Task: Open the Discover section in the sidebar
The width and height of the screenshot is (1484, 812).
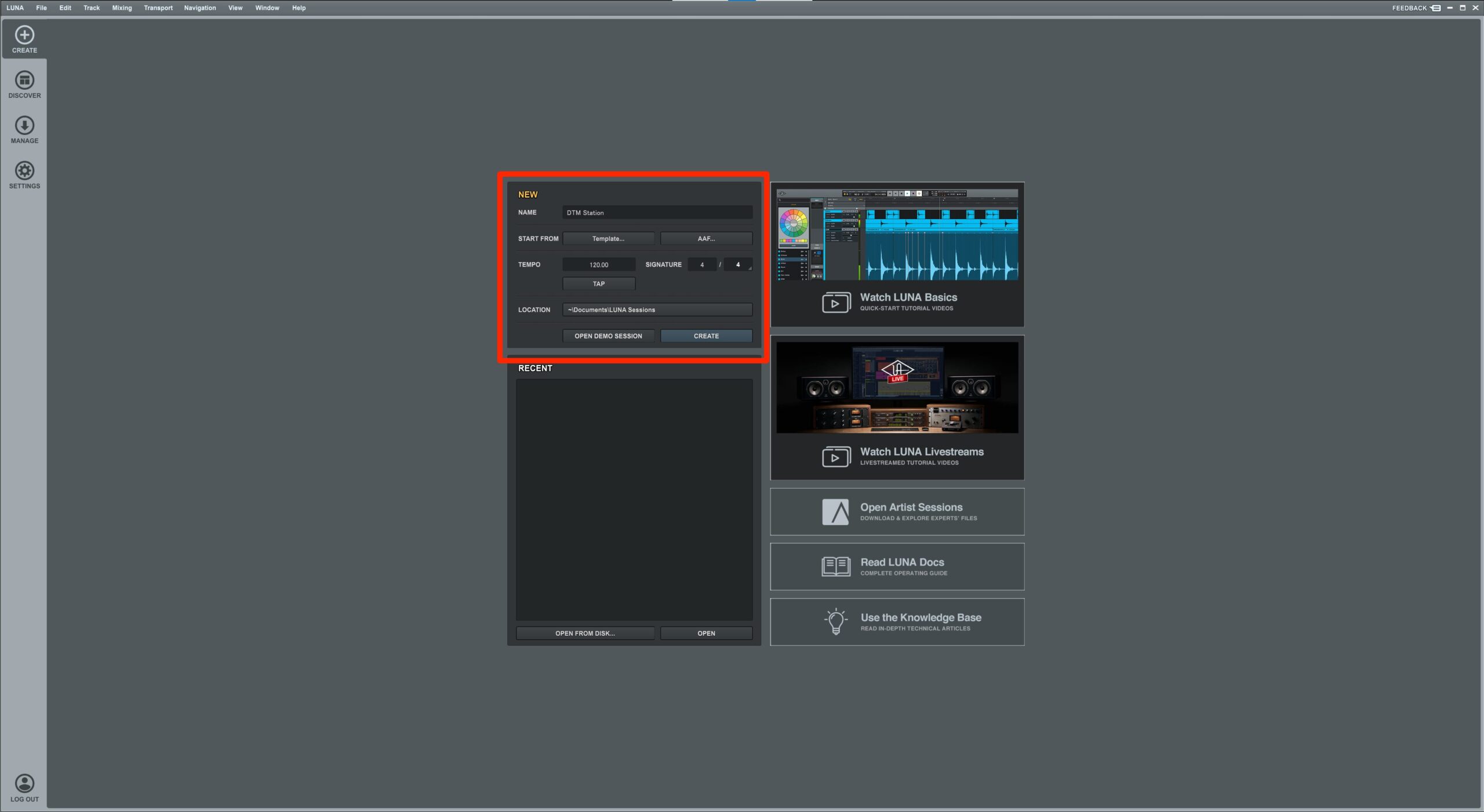Action: [x=24, y=85]
